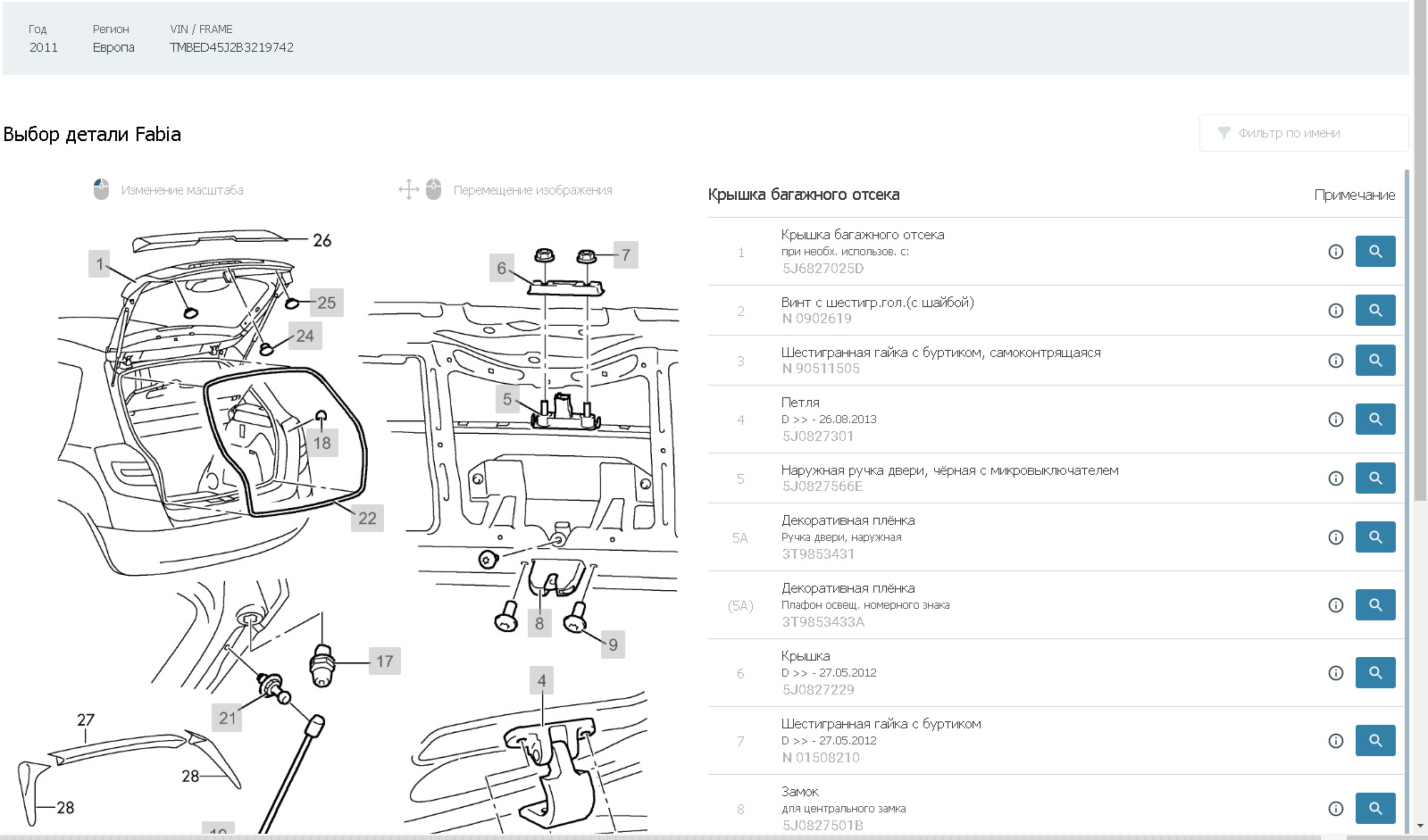
Task: Show info for Петля part 5J0827301
Action: (x=1335, y=420)
